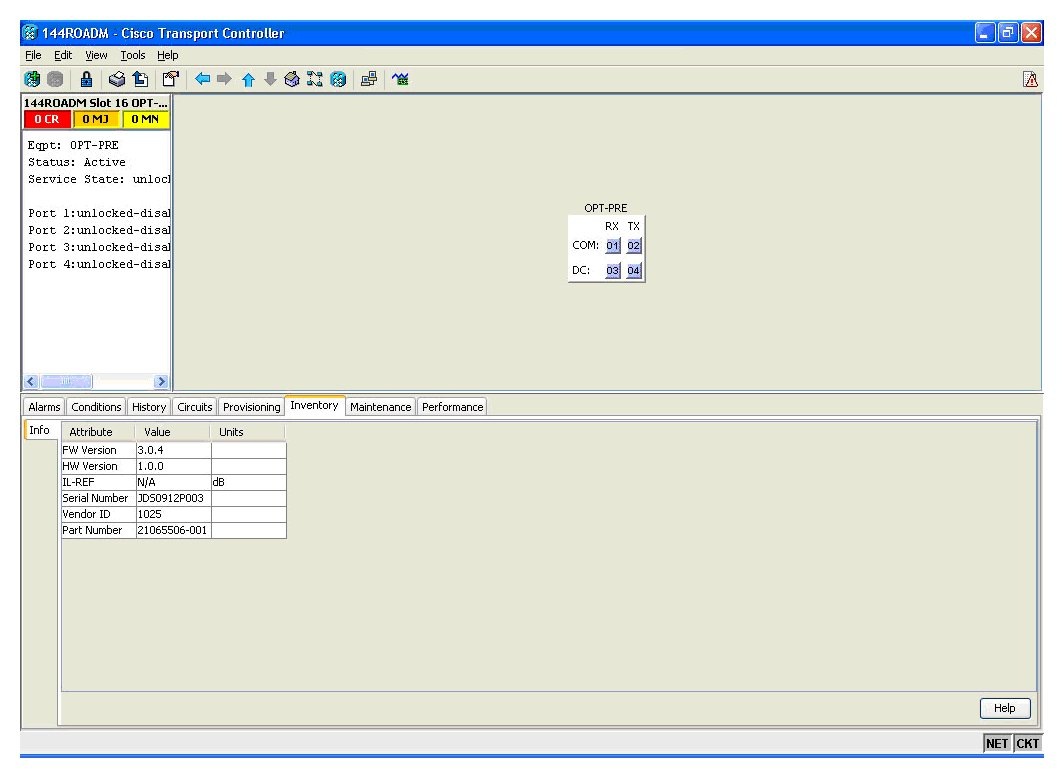Go to home view house icon

click(292, 79)
